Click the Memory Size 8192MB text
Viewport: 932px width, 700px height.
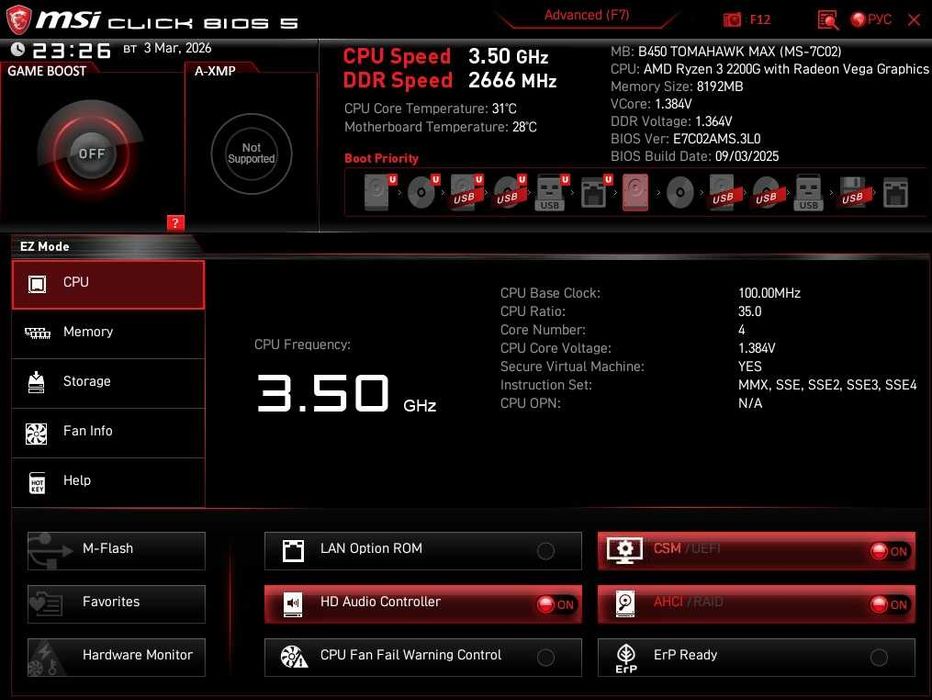676,87
